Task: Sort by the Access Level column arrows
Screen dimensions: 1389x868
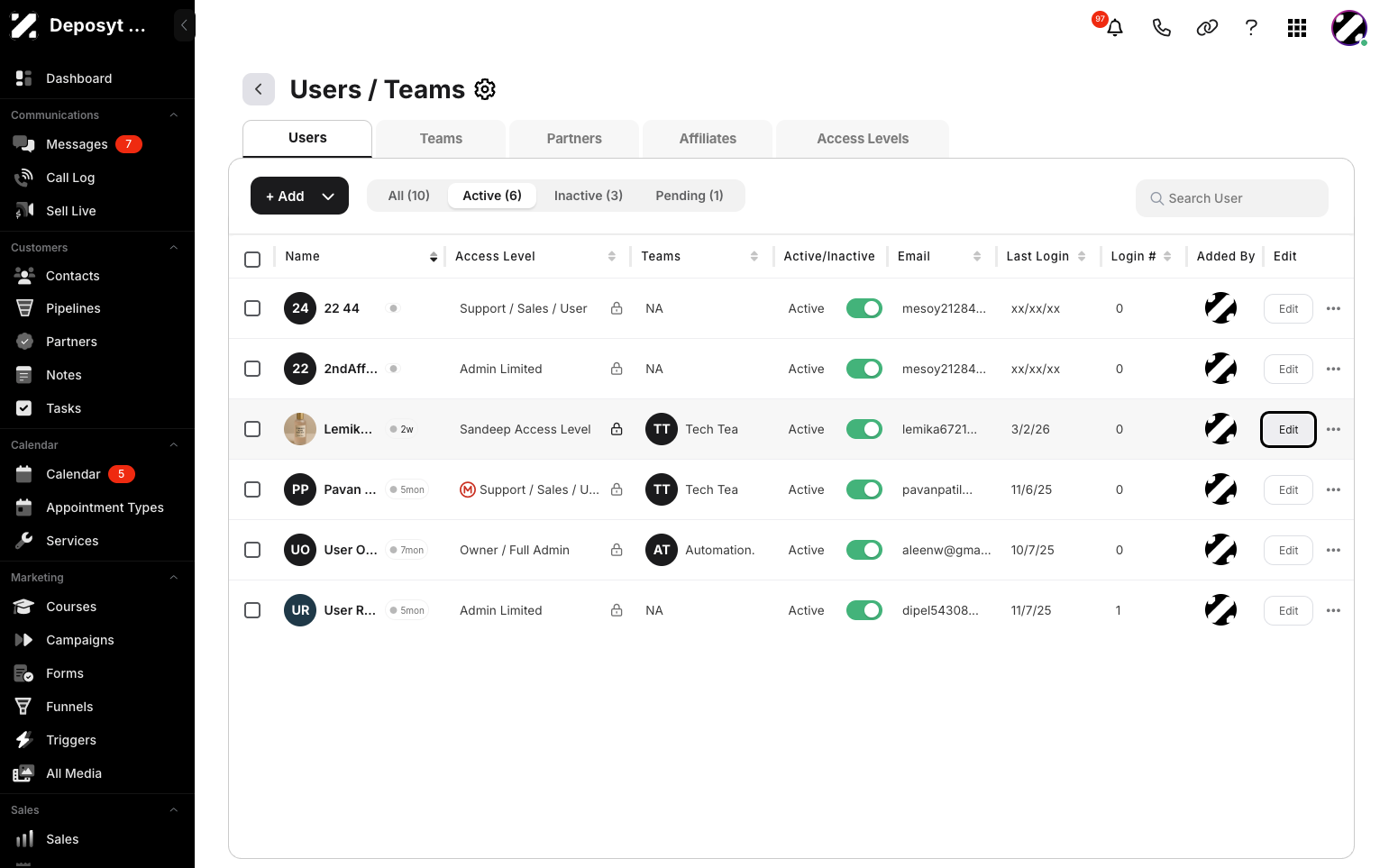Action: 612,257
